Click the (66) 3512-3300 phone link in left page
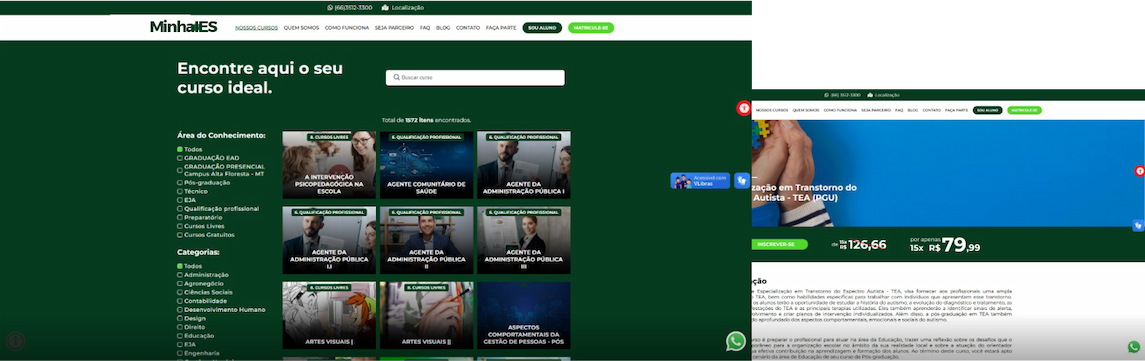 353,7
